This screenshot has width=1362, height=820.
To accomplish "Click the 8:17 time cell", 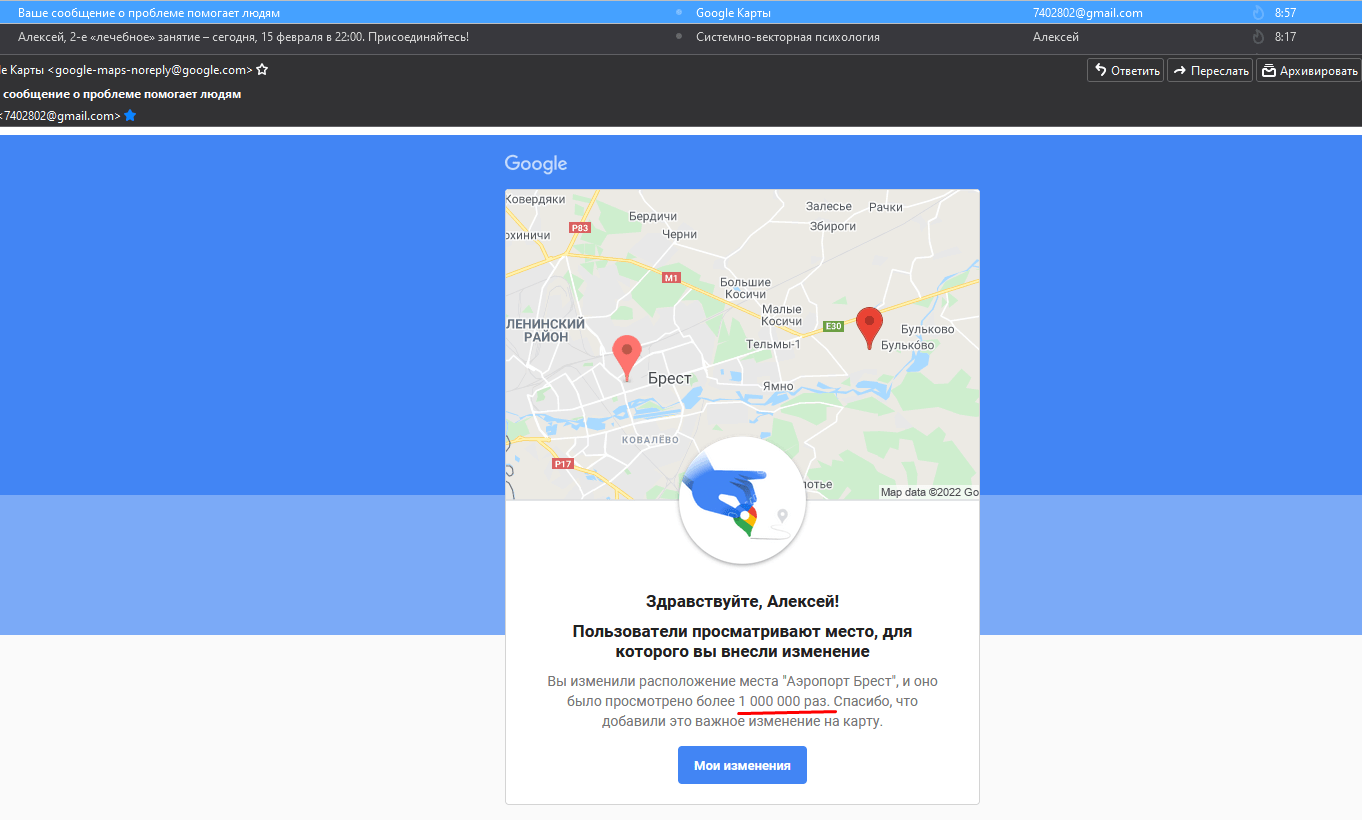I will coord(1285,37).
